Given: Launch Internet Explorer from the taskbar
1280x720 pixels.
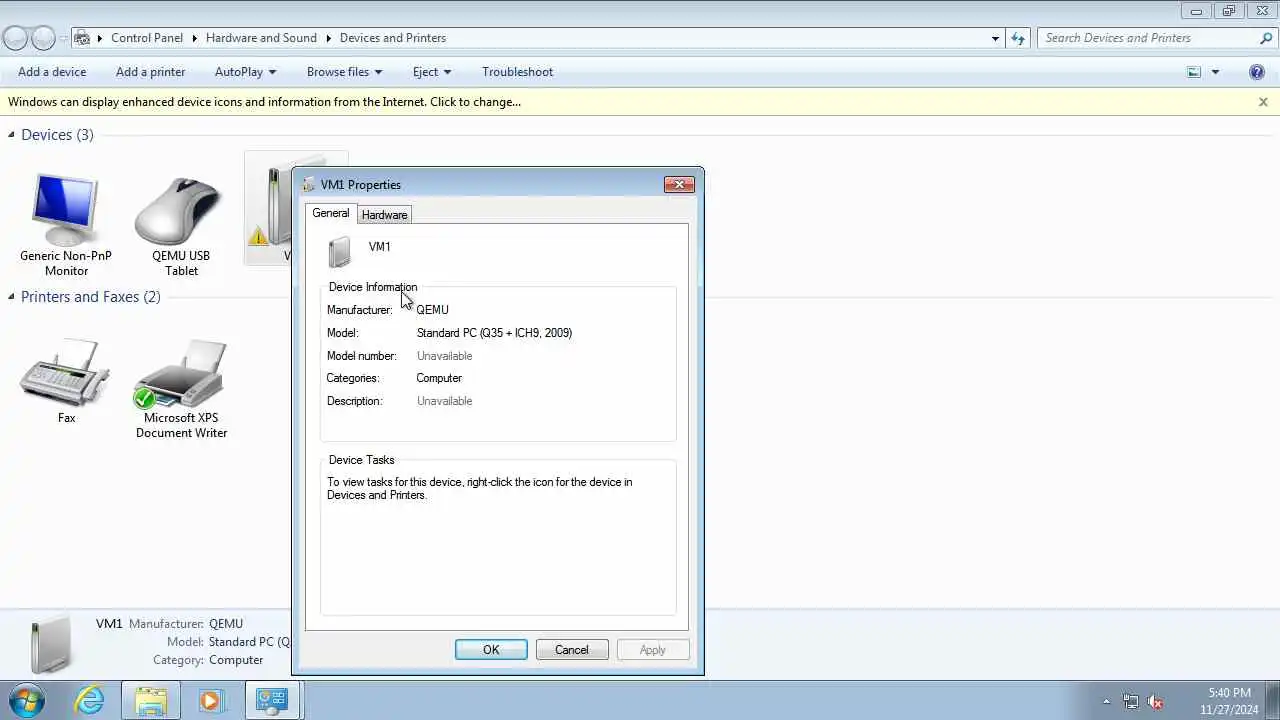Looking at the screenshot, I should [x=90, y=700].
